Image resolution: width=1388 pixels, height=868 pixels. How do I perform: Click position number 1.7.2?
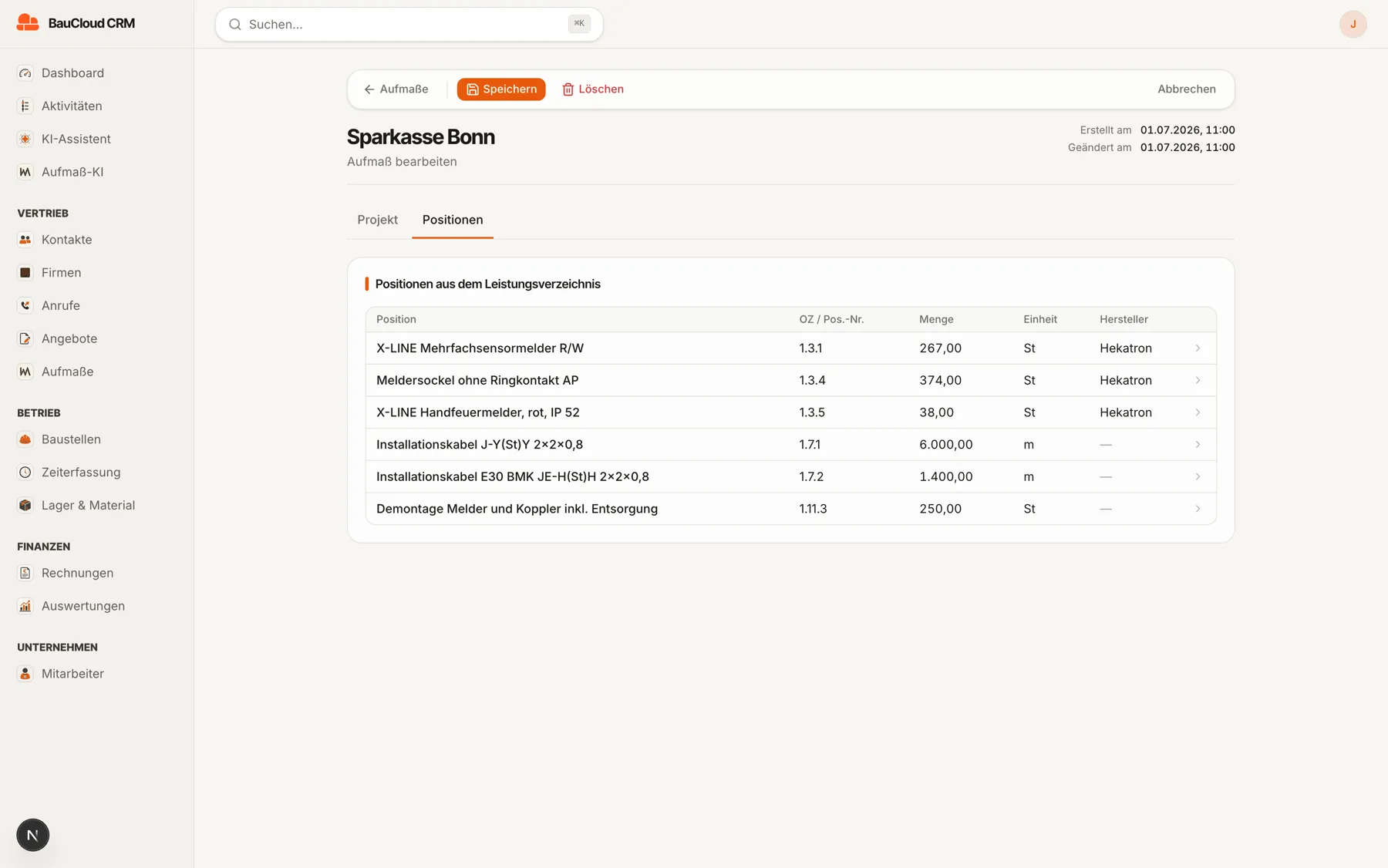[811, 477]
